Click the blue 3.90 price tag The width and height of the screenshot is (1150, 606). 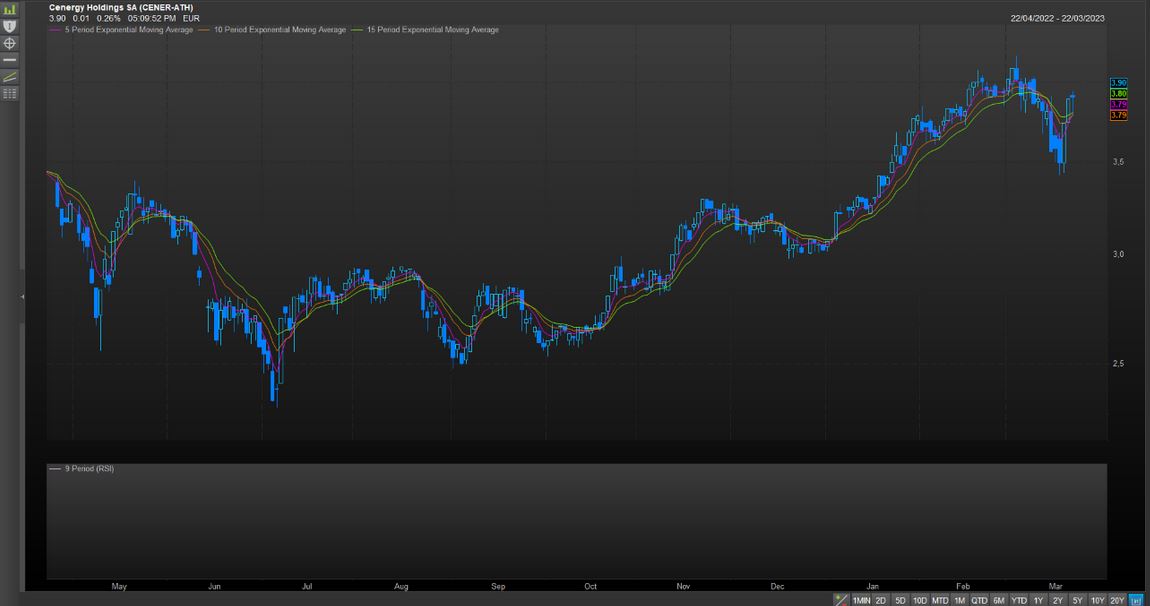tap(1119, 82)
